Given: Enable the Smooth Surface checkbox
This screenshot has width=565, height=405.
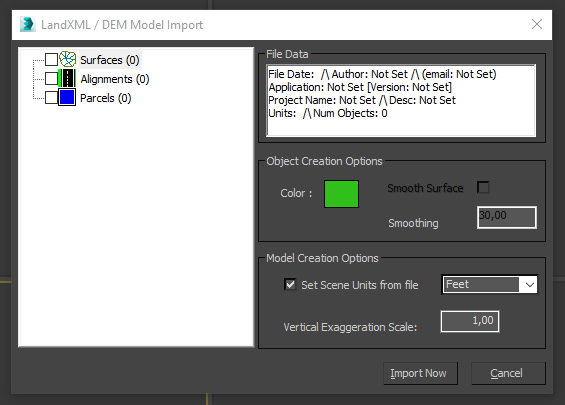Looking at the screenshot, I should coord(483,187).
